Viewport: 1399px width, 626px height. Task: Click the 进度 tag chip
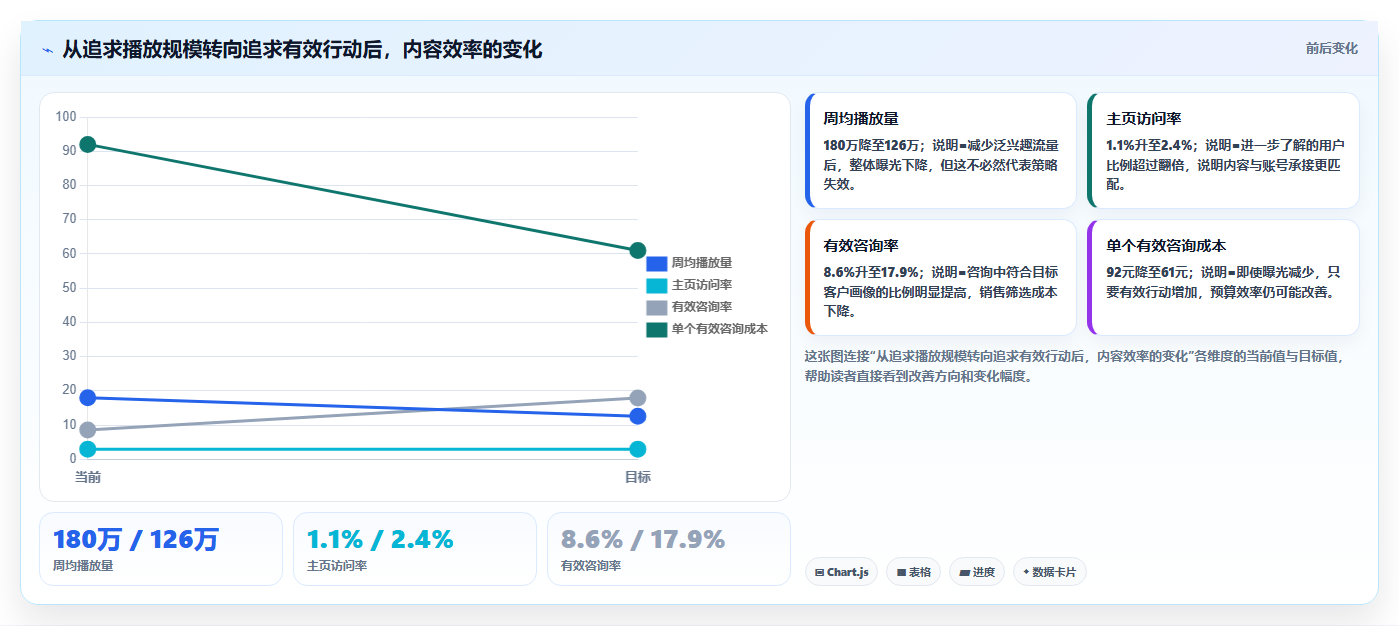click(x=977, y=572)
